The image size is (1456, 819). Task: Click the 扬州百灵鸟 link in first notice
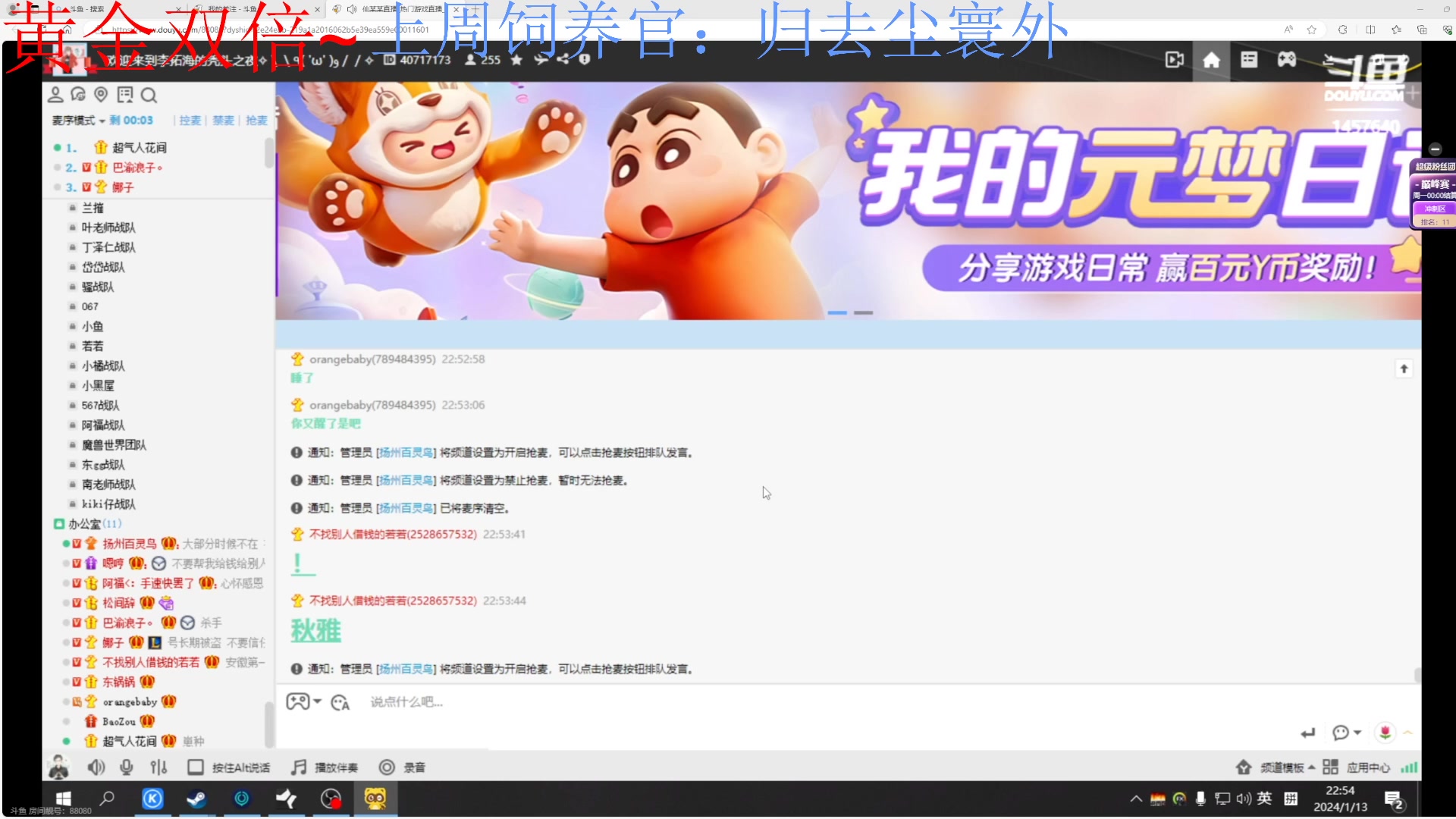click(406, 453)
